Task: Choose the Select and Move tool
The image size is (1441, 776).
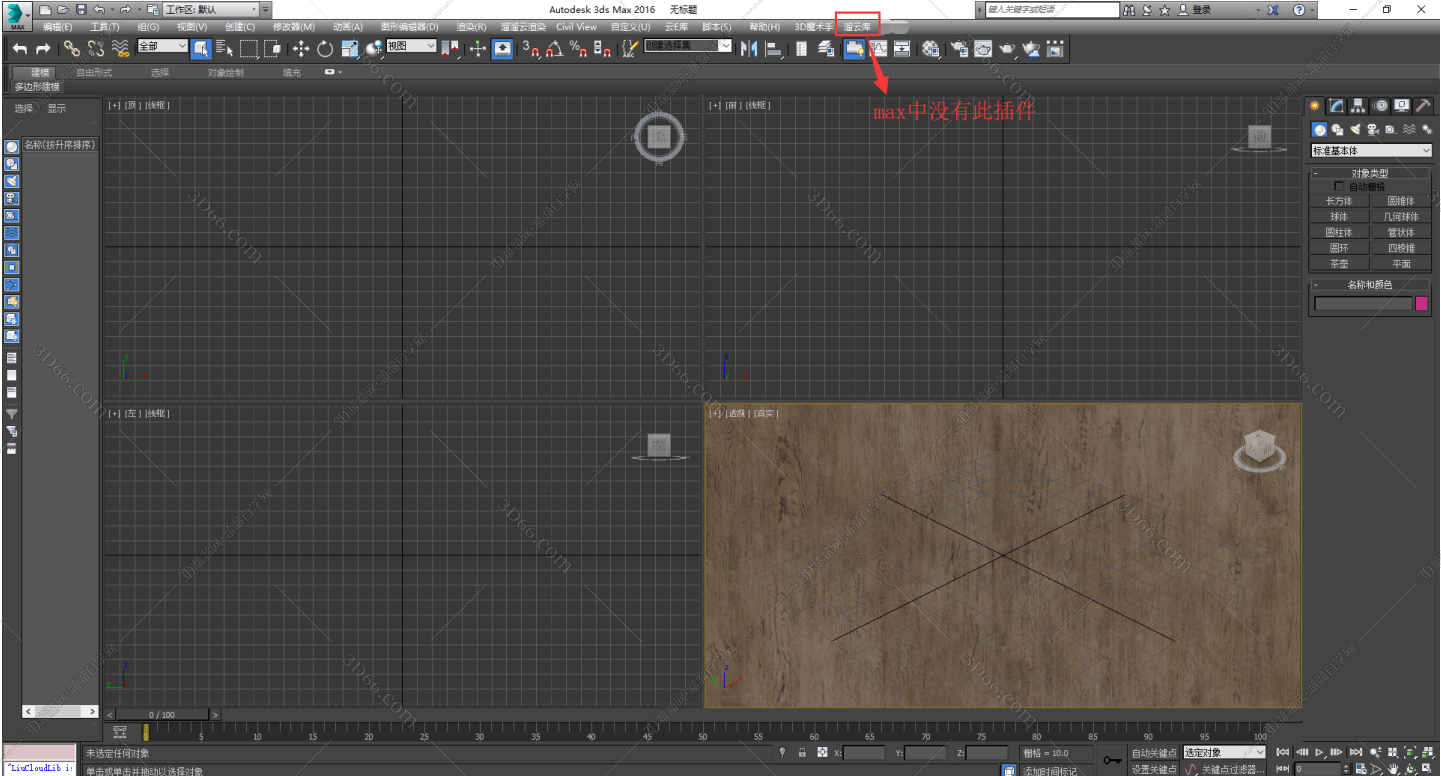Action: [x=300, y=48]
